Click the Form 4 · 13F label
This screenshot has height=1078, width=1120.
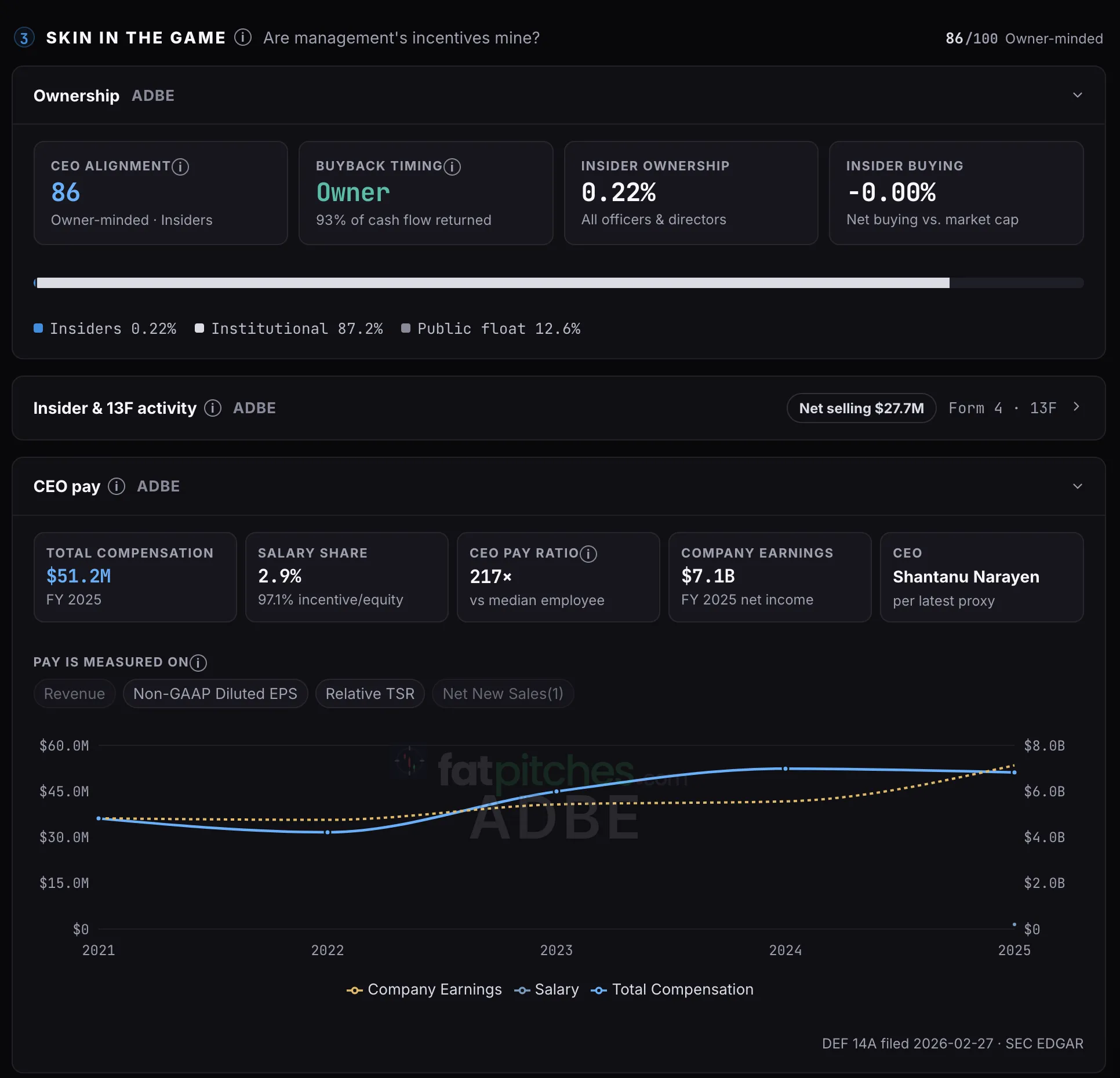click(1002, 408)
